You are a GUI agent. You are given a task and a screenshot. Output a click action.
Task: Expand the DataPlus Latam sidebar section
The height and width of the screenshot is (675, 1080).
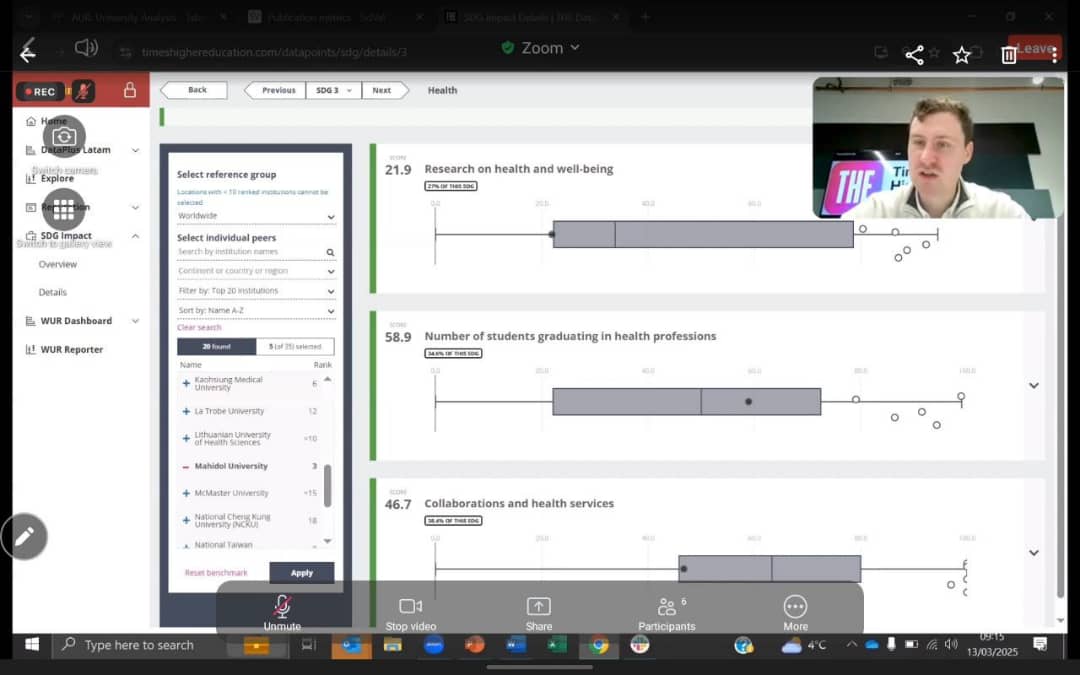pyautogui.click(x=136, y=150)
